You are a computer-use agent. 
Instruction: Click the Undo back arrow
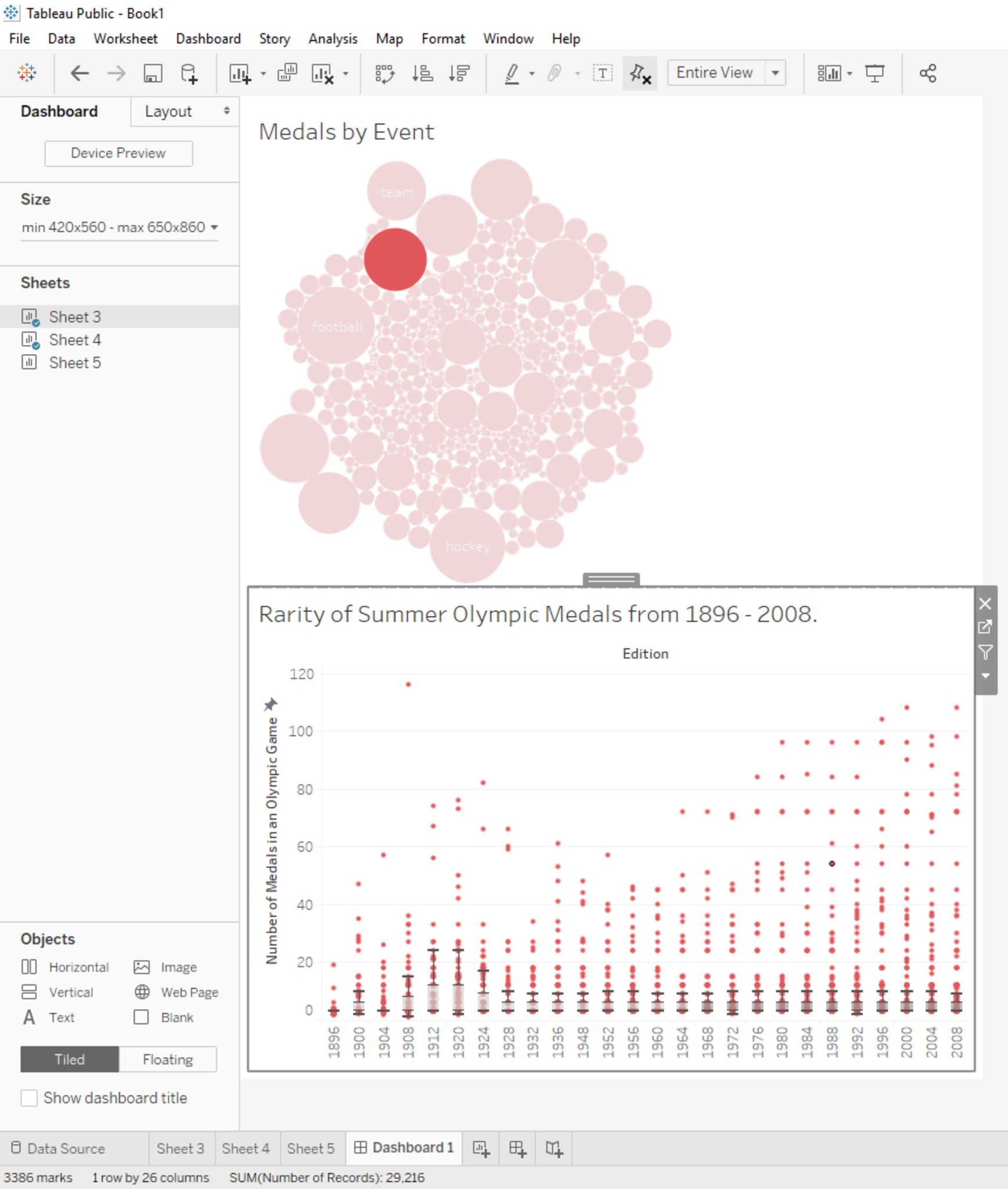(x=80, y=74)
